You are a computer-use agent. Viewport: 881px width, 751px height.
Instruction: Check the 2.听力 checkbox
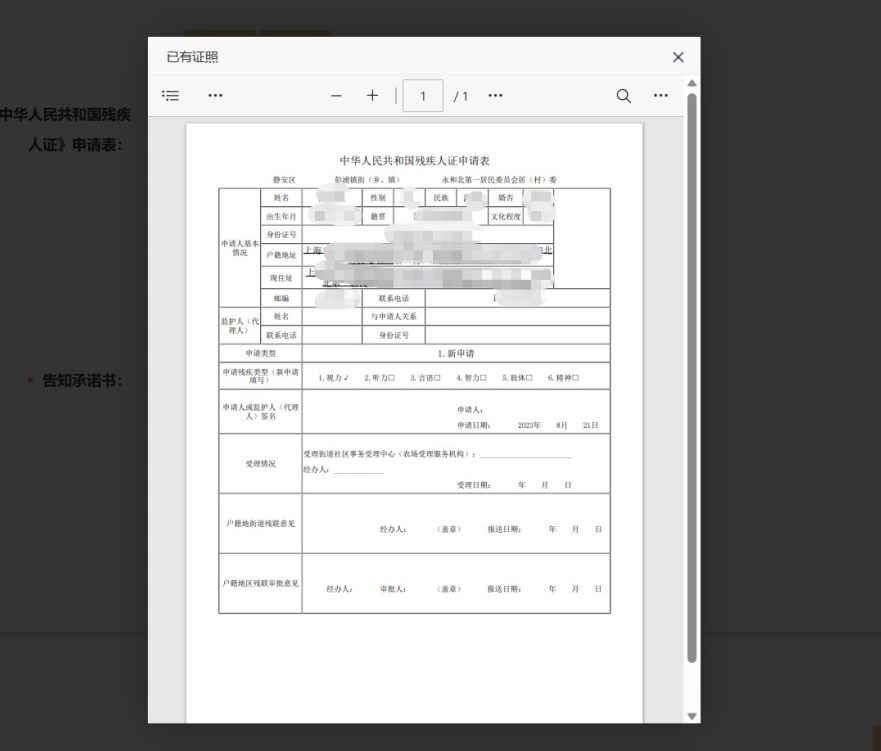(x=392, y=378)
